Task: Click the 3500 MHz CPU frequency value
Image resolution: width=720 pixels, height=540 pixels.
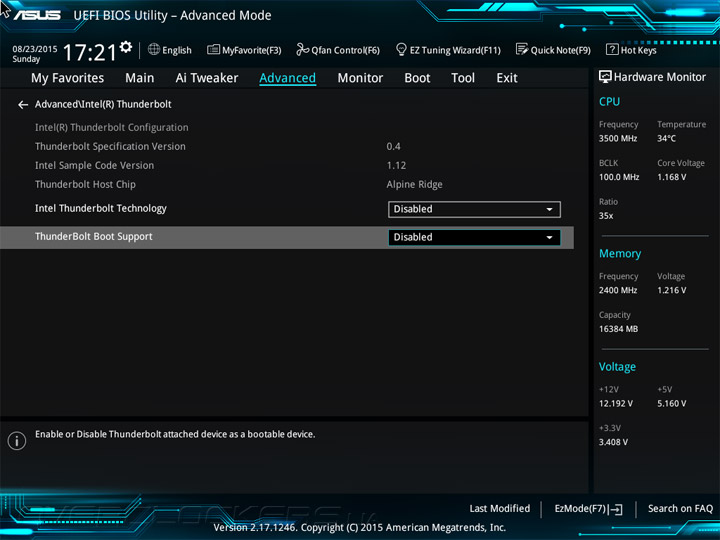Action: point(618,139)
